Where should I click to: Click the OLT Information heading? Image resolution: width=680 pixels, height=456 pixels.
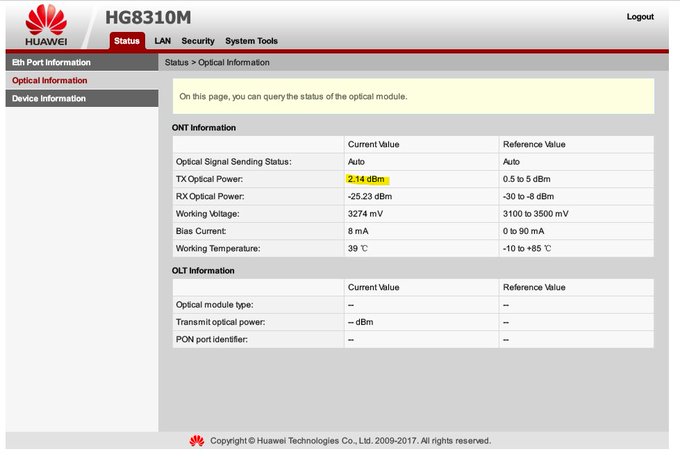203,270
